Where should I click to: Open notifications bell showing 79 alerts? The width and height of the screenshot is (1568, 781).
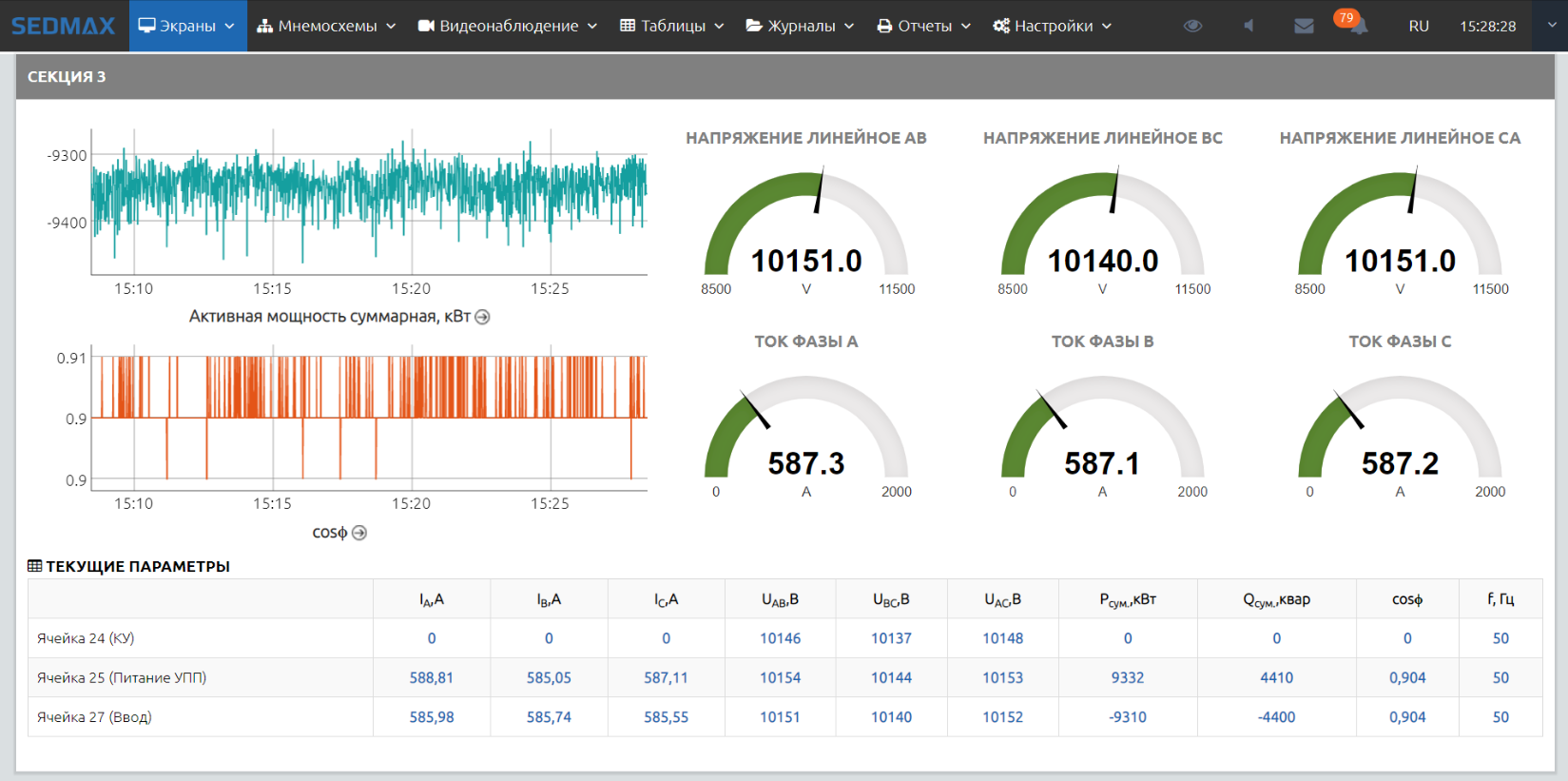pyautogui.click(x=1357, y=26)
